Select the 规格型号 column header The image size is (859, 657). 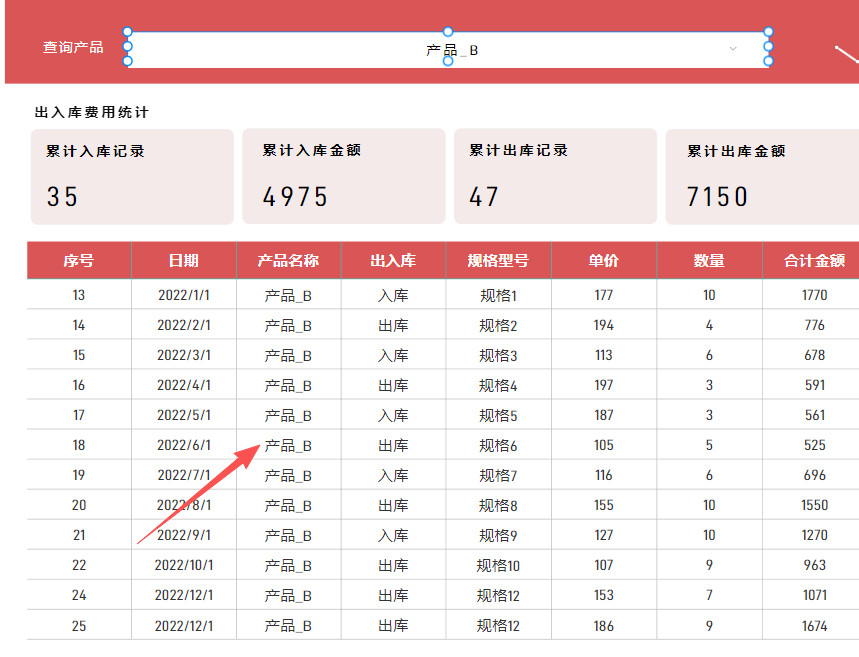pos(498,261)
